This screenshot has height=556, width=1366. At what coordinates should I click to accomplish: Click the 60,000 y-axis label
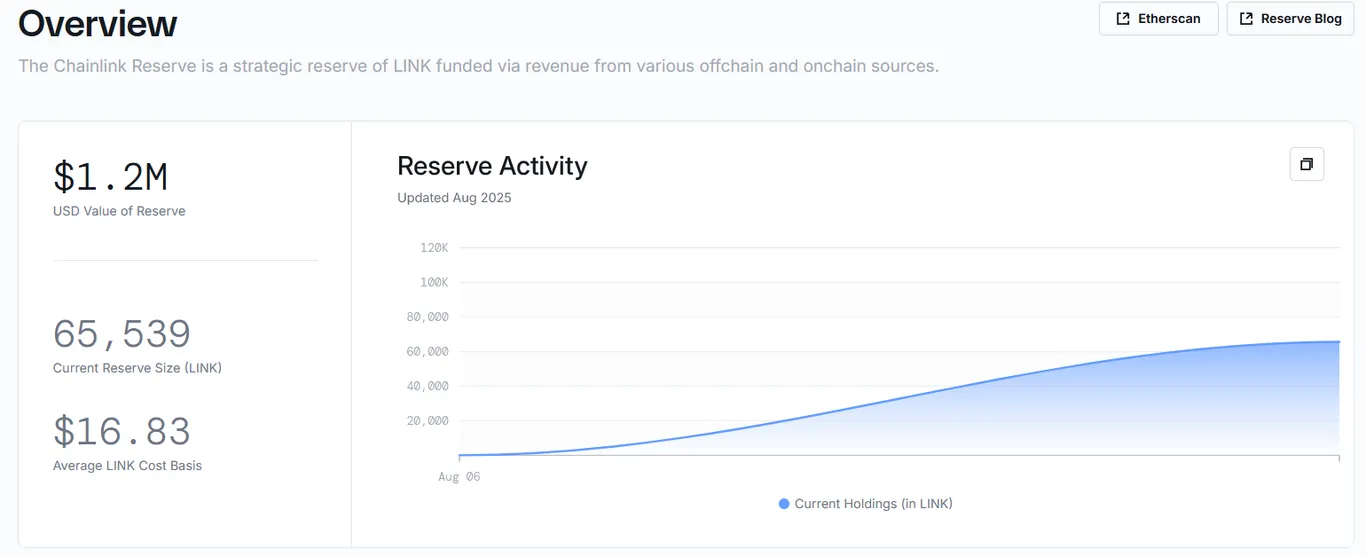pos(427,351)
